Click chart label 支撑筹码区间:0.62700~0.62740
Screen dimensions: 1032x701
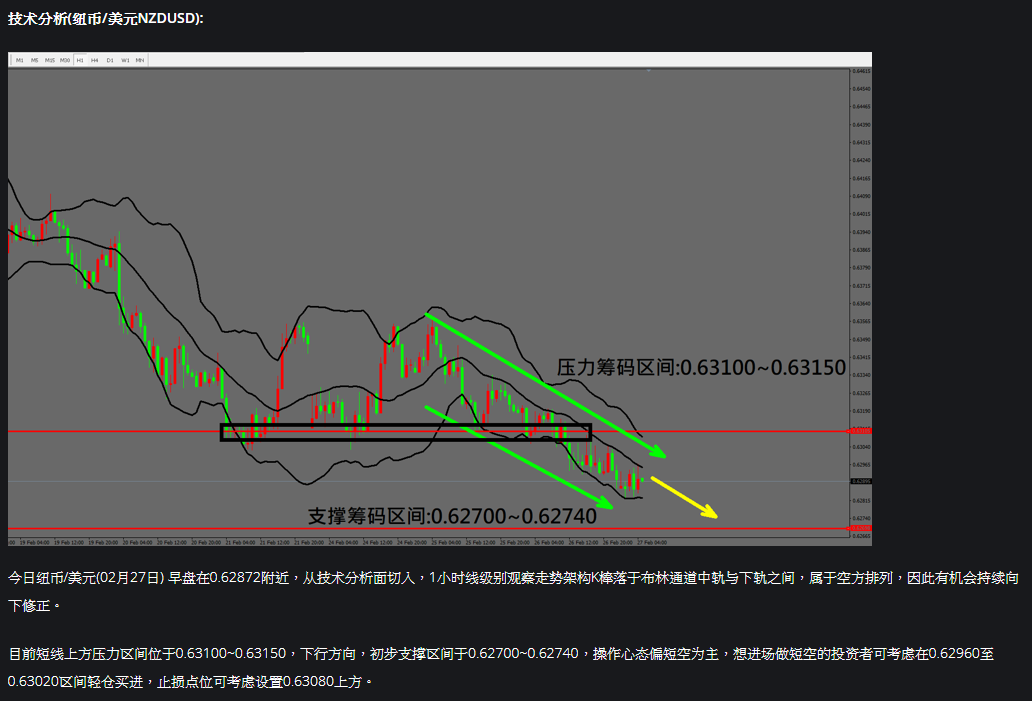[x=452, y=516]
